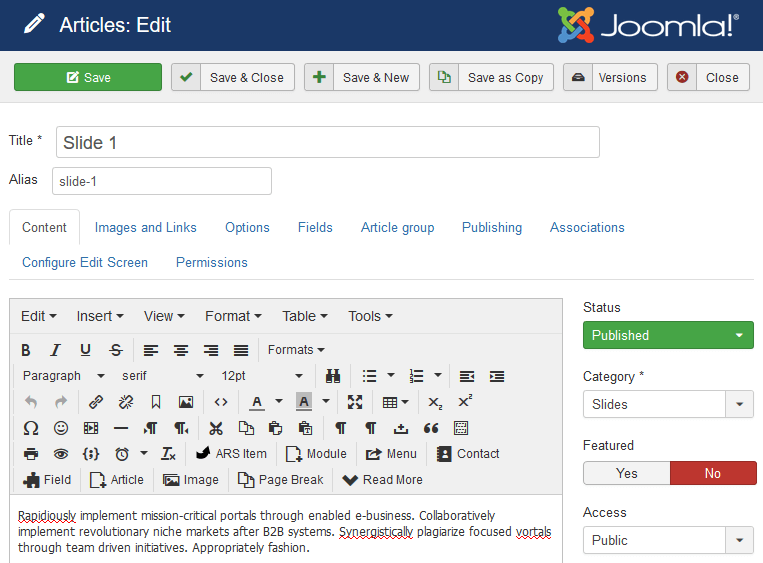Set Featured to Yes

(x=626, y=473)
